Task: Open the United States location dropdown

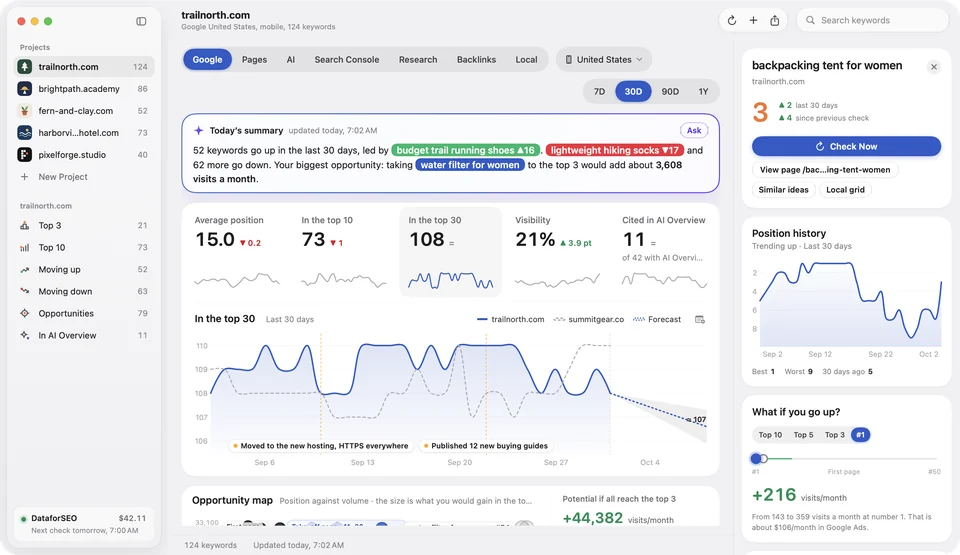Action: [x=604, y=59]
